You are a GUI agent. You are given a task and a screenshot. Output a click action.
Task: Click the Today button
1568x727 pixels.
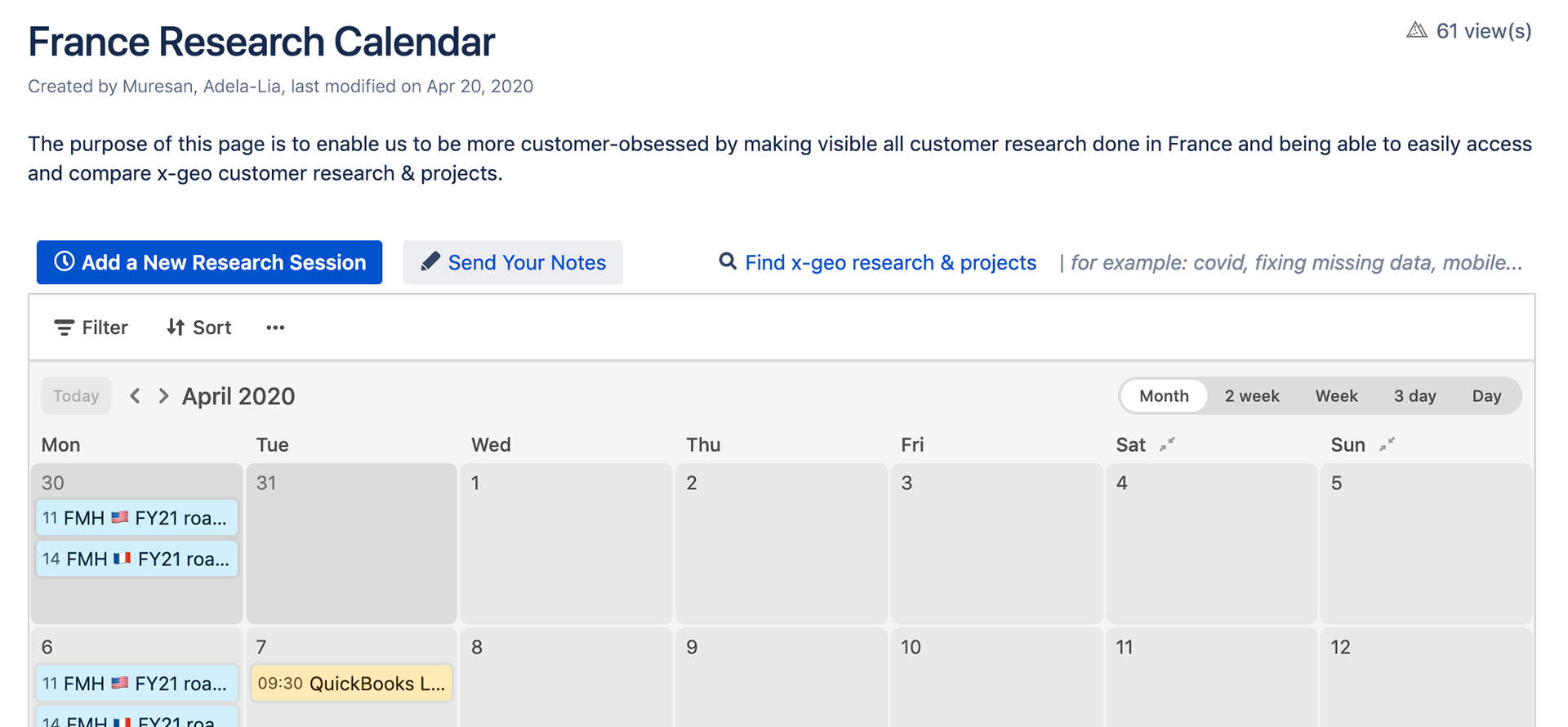pyautogui.click(x=76, y=396)
